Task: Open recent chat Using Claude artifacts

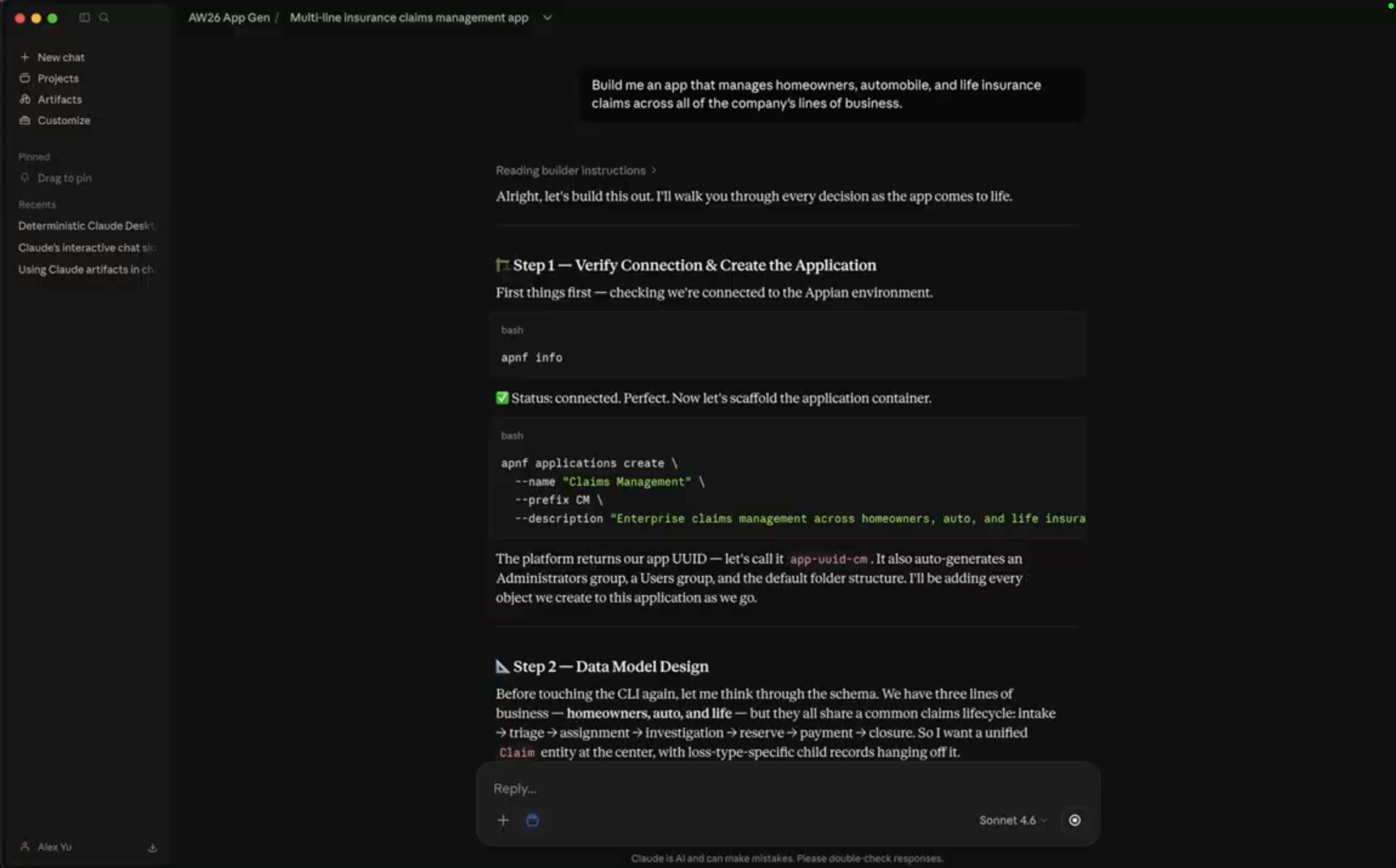Action: [x=87, y=269]
